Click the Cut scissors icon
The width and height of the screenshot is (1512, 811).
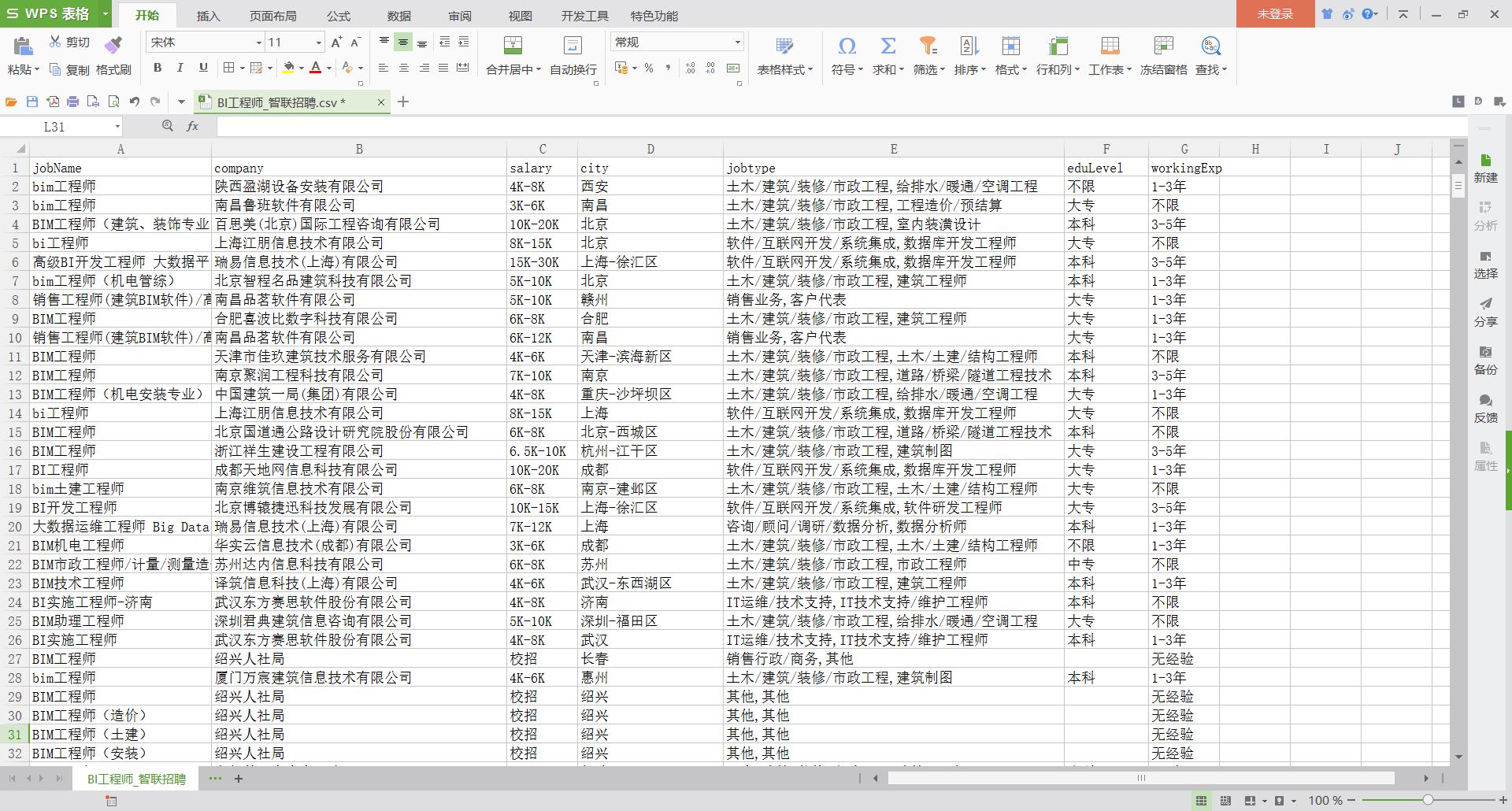55,42
